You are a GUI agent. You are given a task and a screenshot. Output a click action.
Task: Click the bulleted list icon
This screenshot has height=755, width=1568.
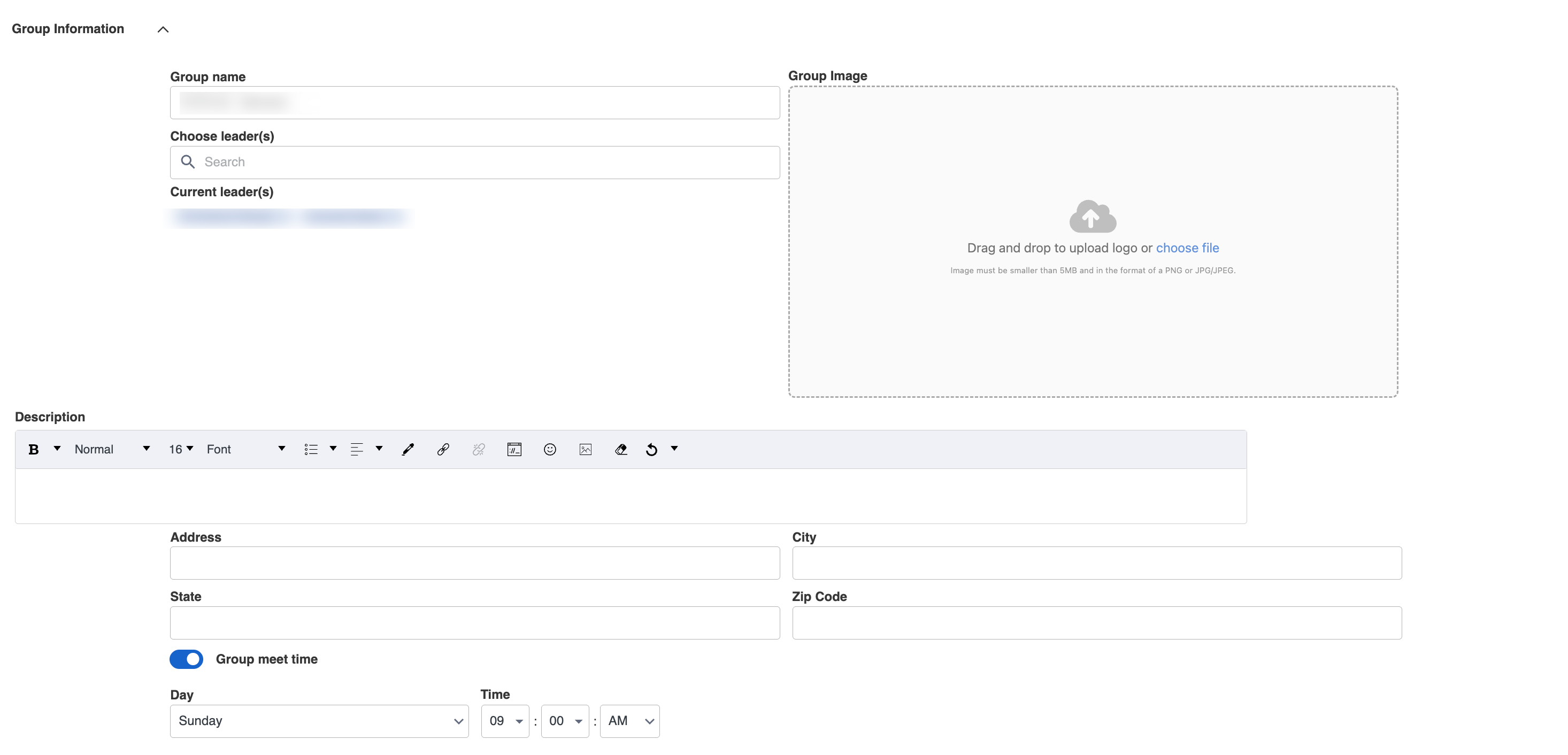coord(311,449)
